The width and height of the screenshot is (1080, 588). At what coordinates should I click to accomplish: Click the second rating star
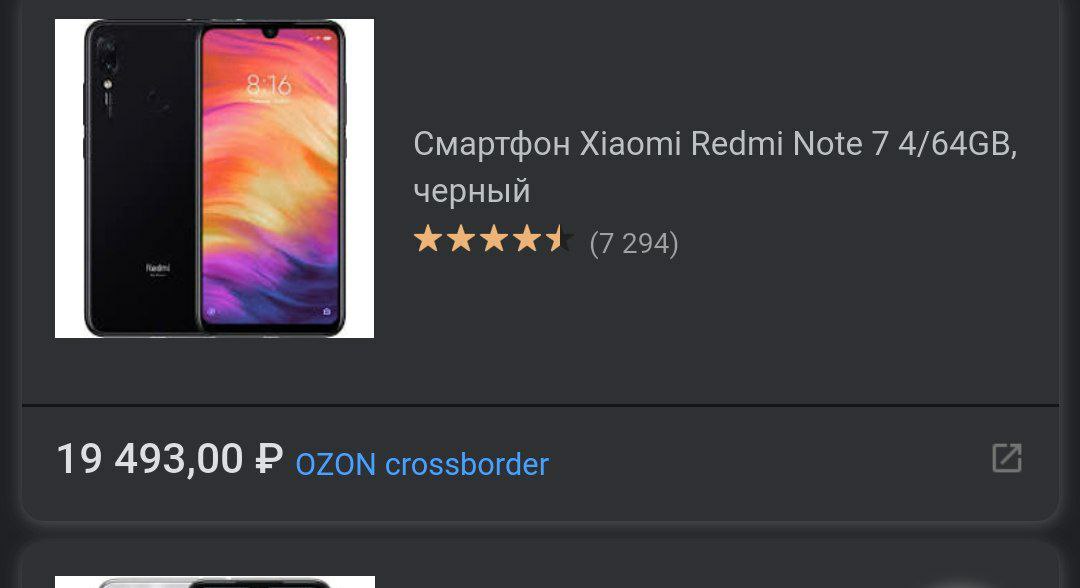[461, 239]
